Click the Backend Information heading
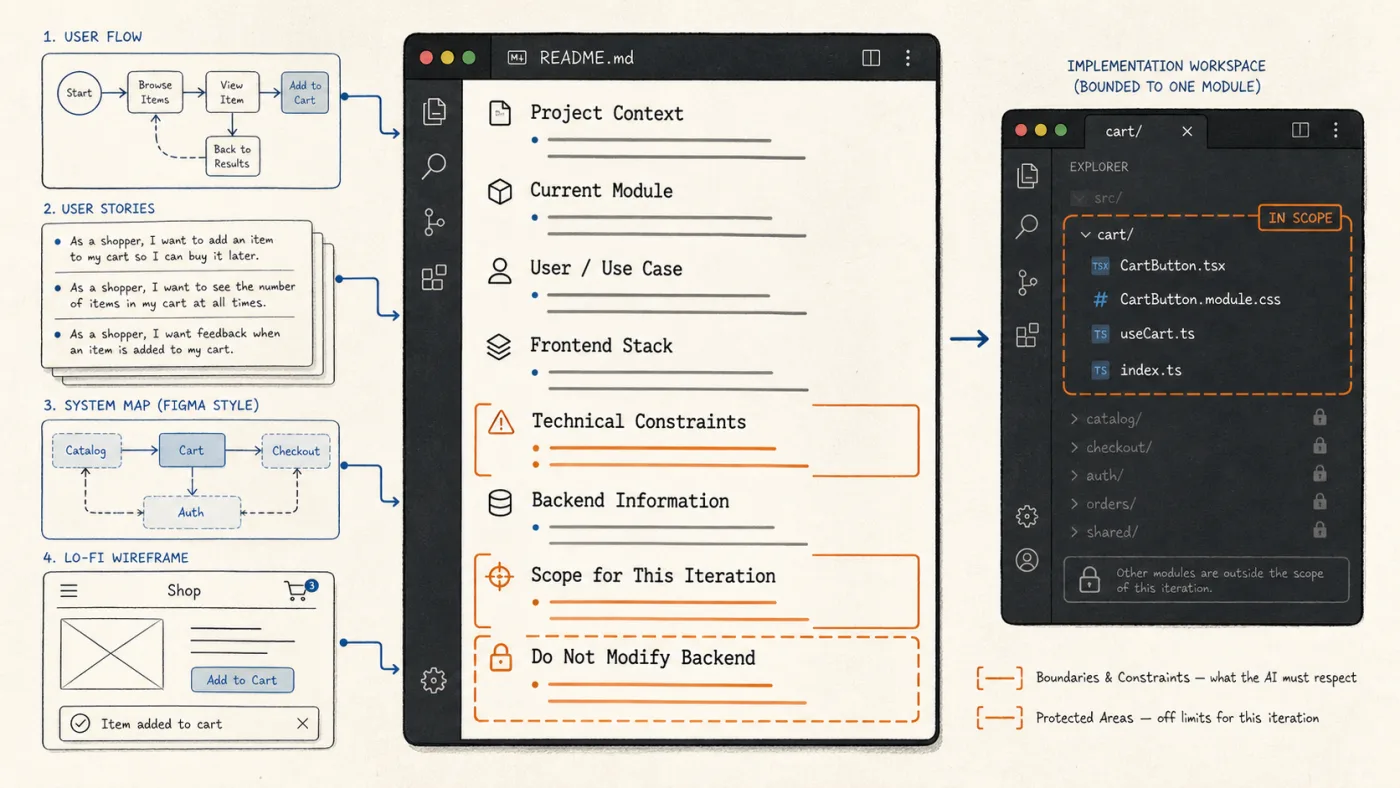Image resolution: width=1400 pixels, height=788 pixels. point(630,500)
